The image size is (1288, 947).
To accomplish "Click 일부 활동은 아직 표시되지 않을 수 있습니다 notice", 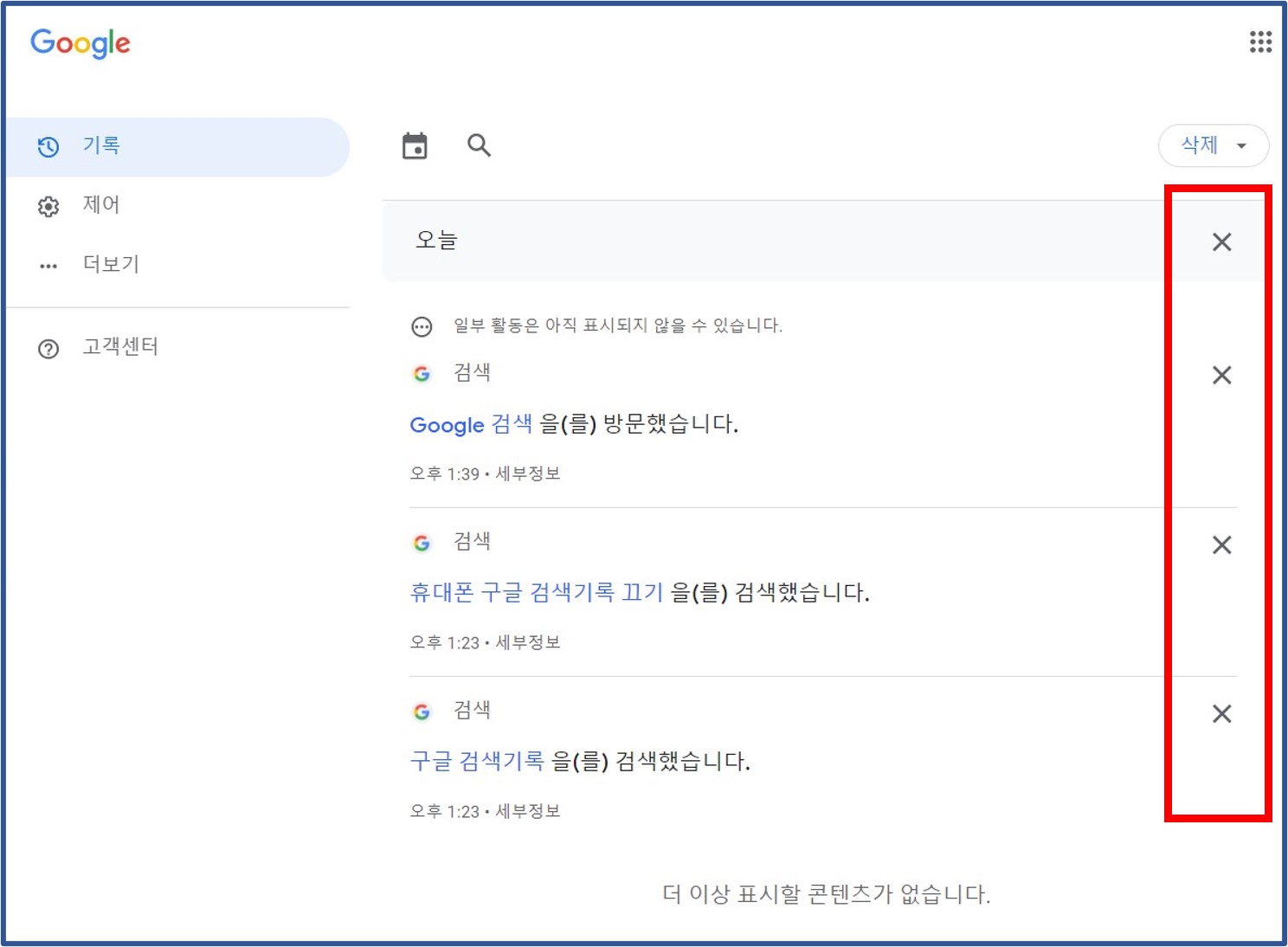I will 618,325.
